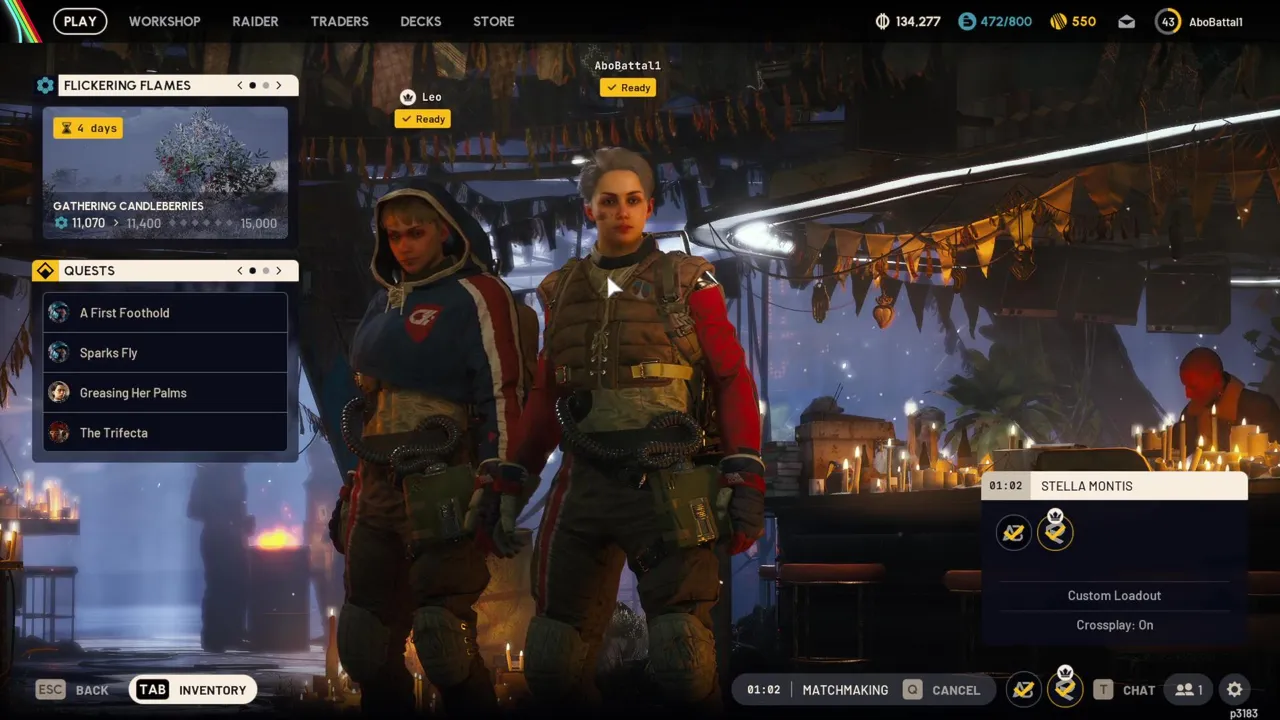Viewport: 1280px width, 720px height.
Task: Click the 01:02 timer in Stella Montis panel
Action: (x=1005, y=486)
